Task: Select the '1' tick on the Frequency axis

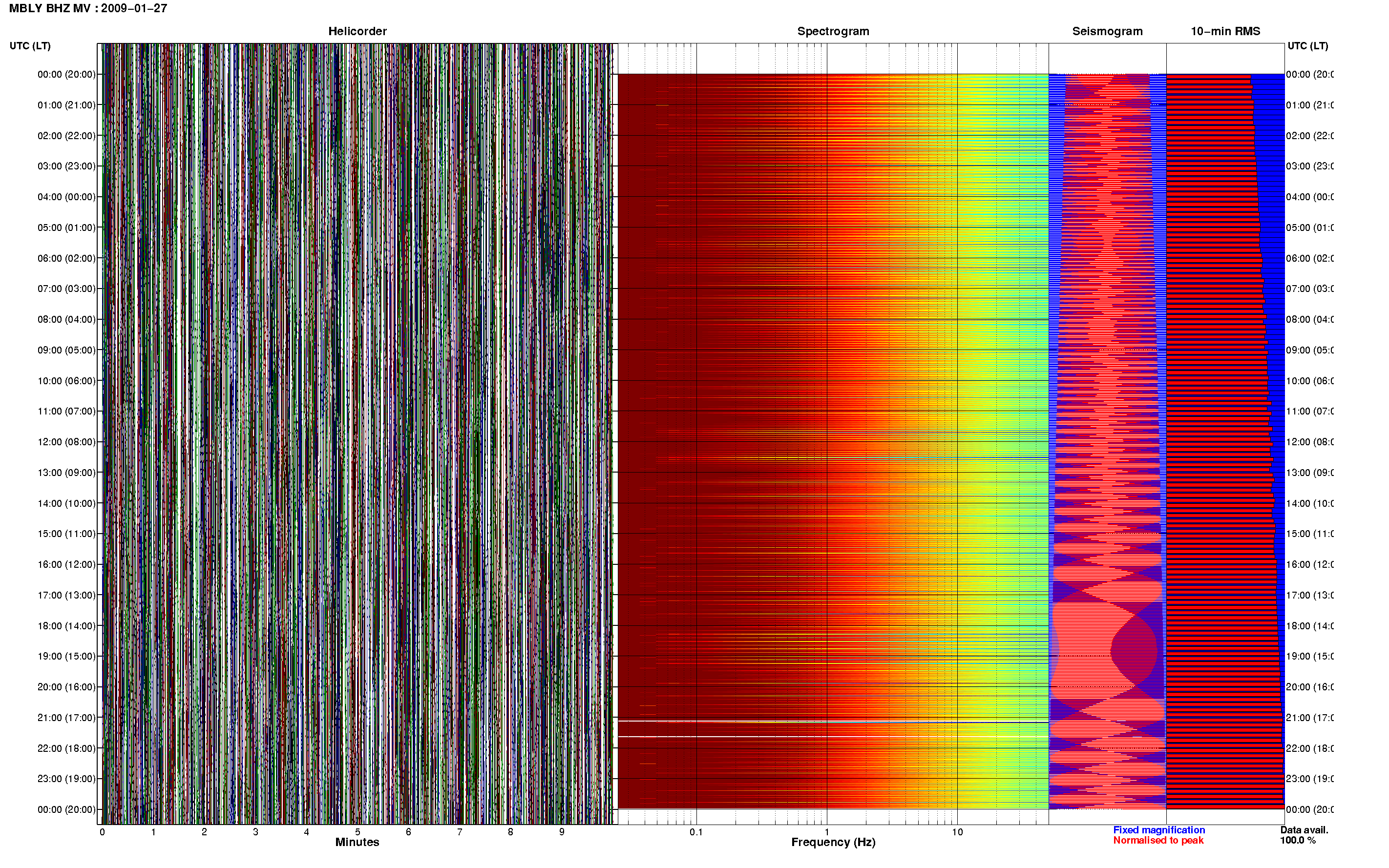Action: click(x=827, y=832)
